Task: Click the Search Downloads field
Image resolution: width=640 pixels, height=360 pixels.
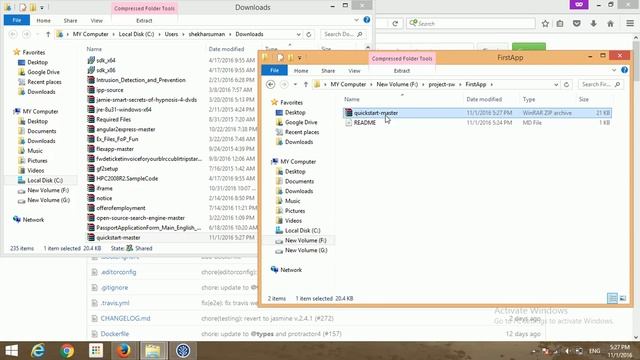Action: [343, 34]
